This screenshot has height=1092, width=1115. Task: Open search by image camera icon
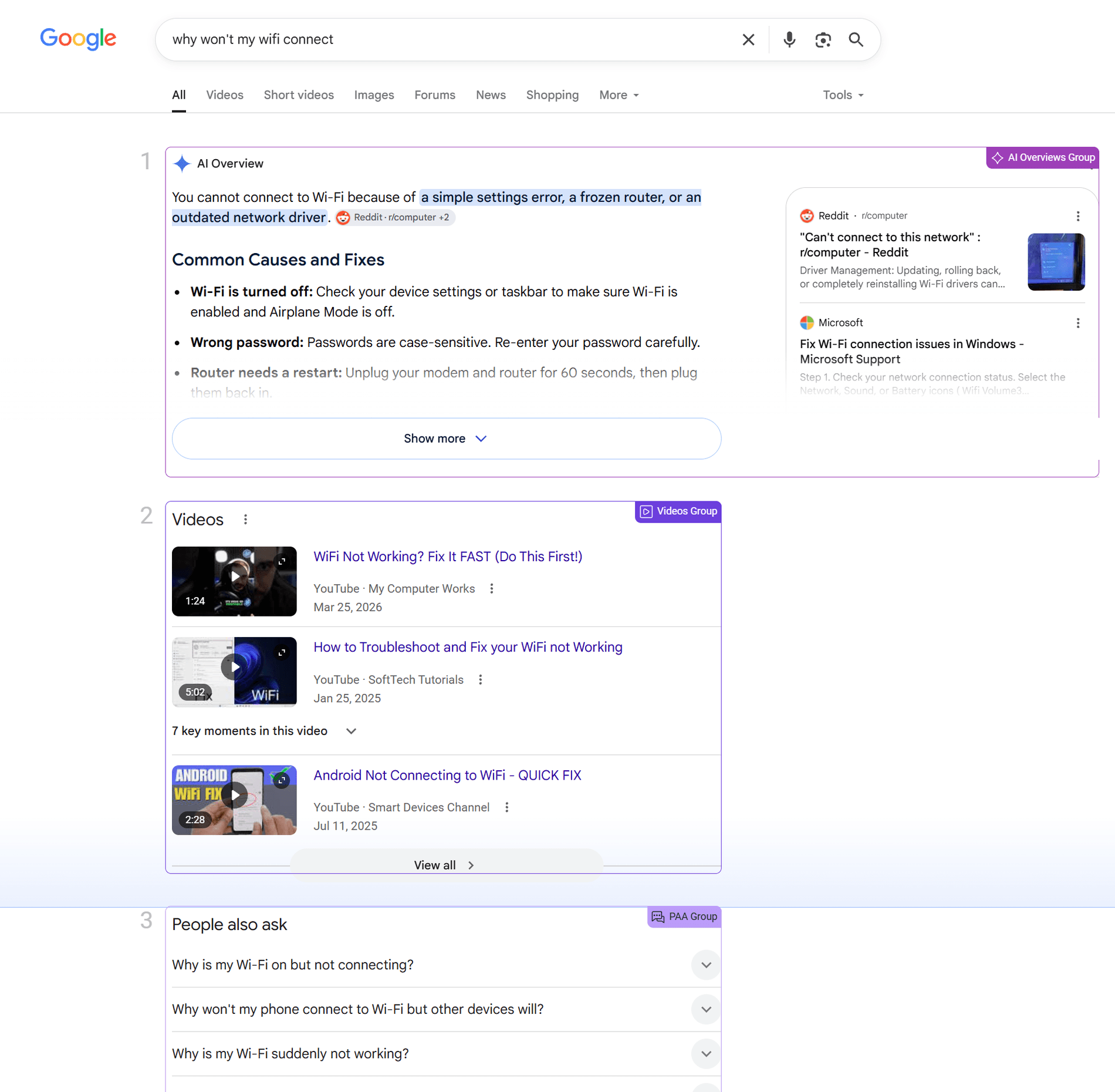pyautogui.click(x=823, y=39)
